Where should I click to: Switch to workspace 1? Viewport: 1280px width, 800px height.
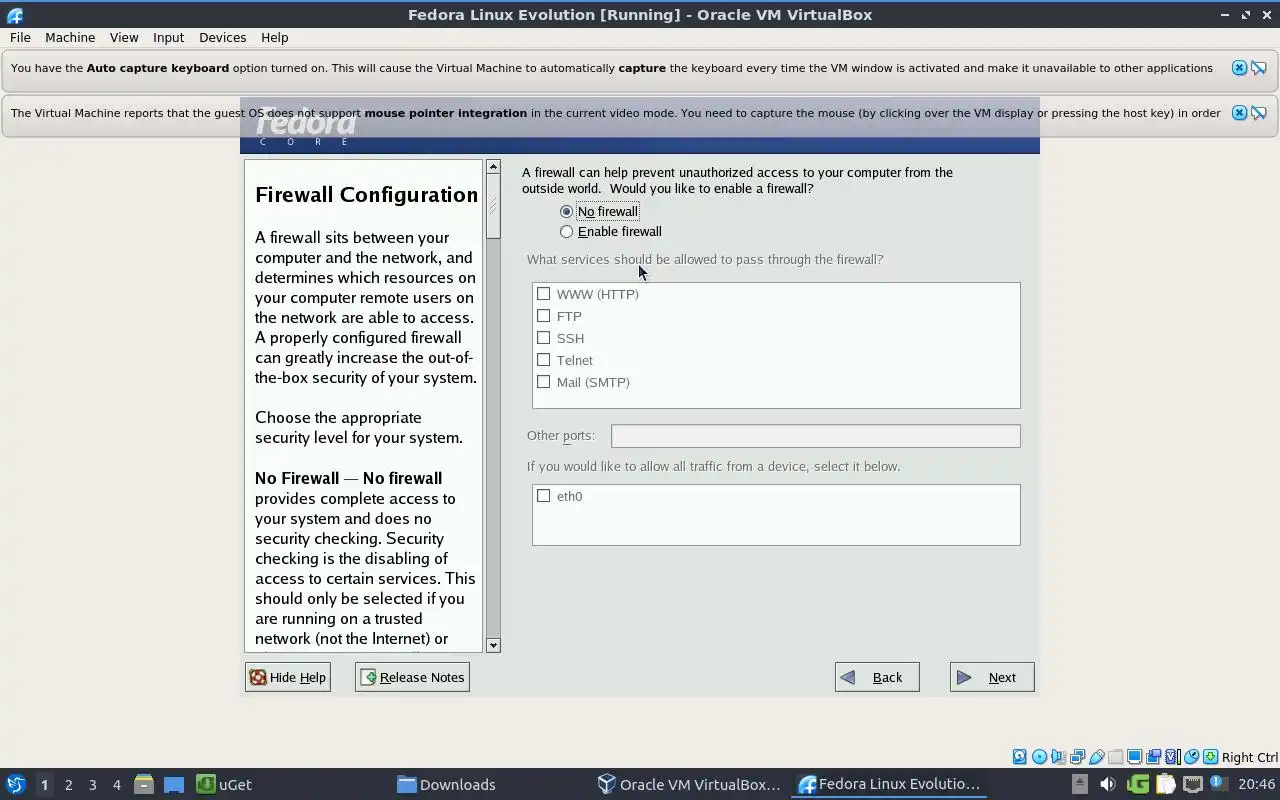pyautogui.click(x=44, y=784)
